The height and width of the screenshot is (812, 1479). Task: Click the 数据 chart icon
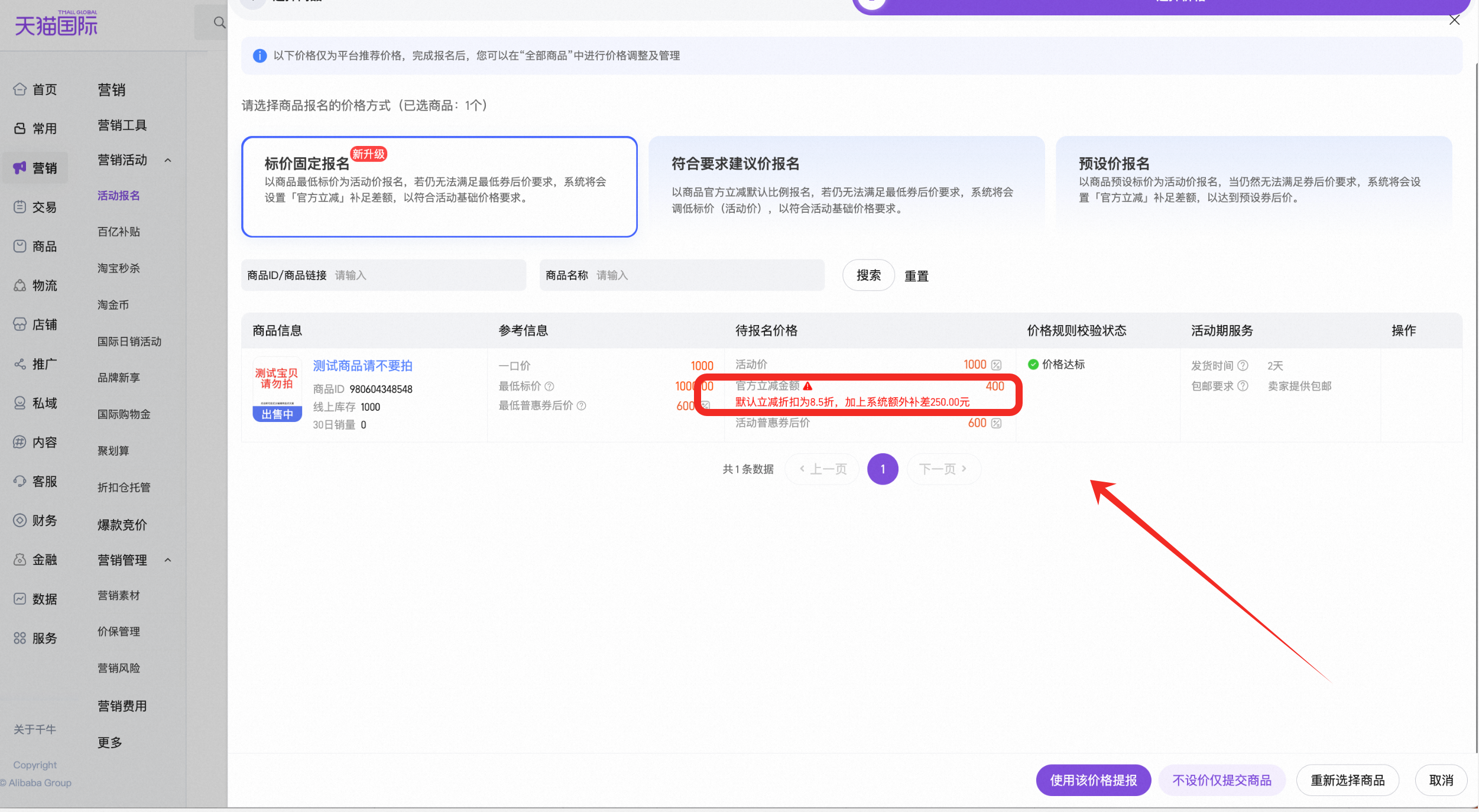tap(20, 599)
